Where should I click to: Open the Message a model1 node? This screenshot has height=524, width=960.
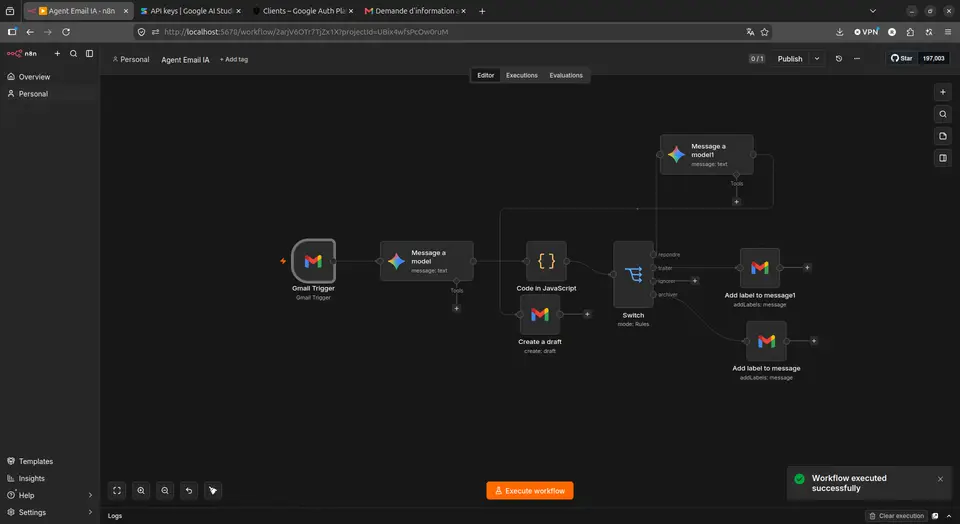pyautogui.click(x=707, y=154)
